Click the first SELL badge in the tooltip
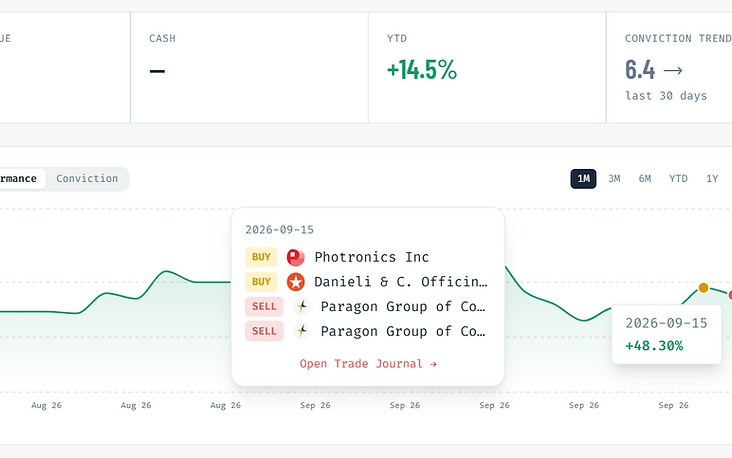 coord(264,307)
